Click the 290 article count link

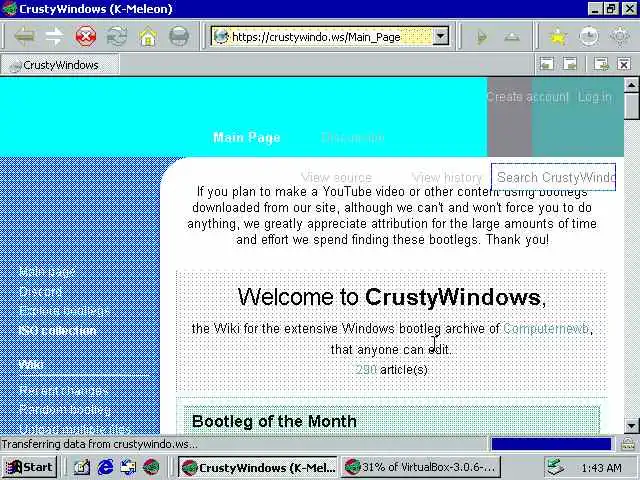coord(366,370)
